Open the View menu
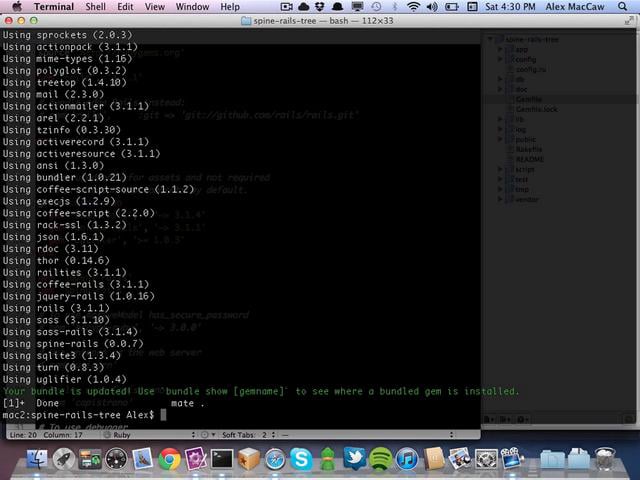The image size is (640, 480). (155, 7)
